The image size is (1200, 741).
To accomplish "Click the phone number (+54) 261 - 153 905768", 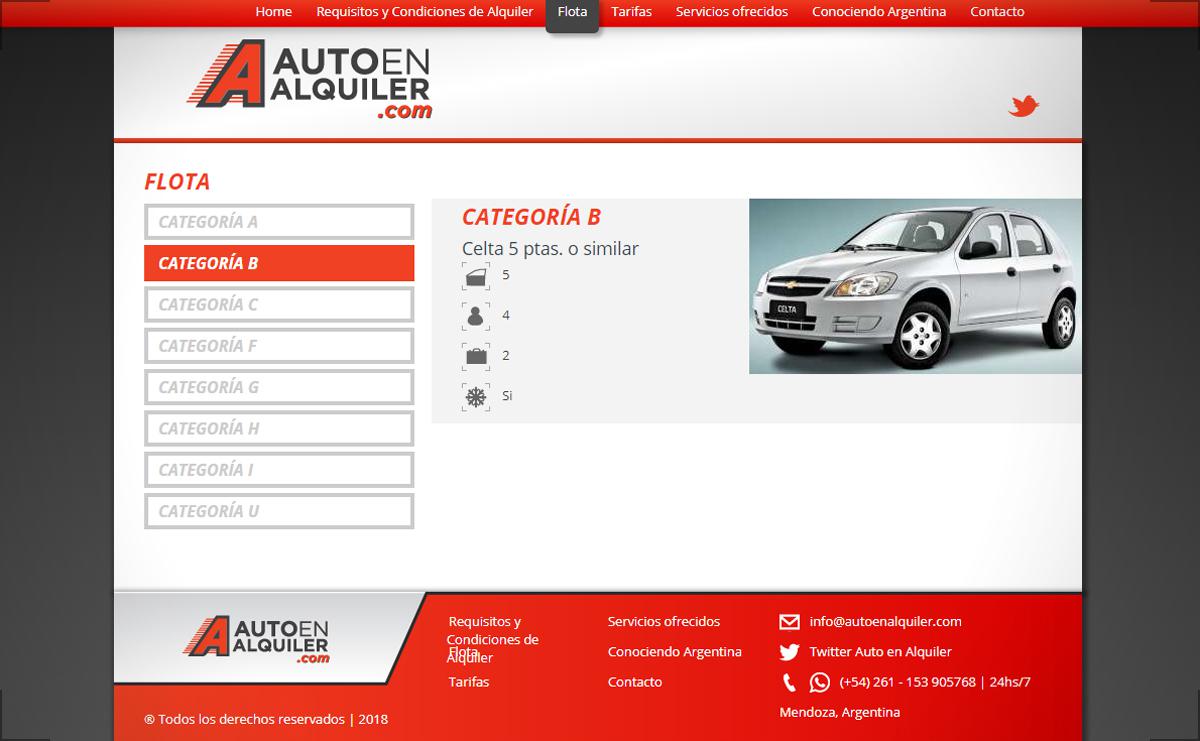I will pos(908,683).
